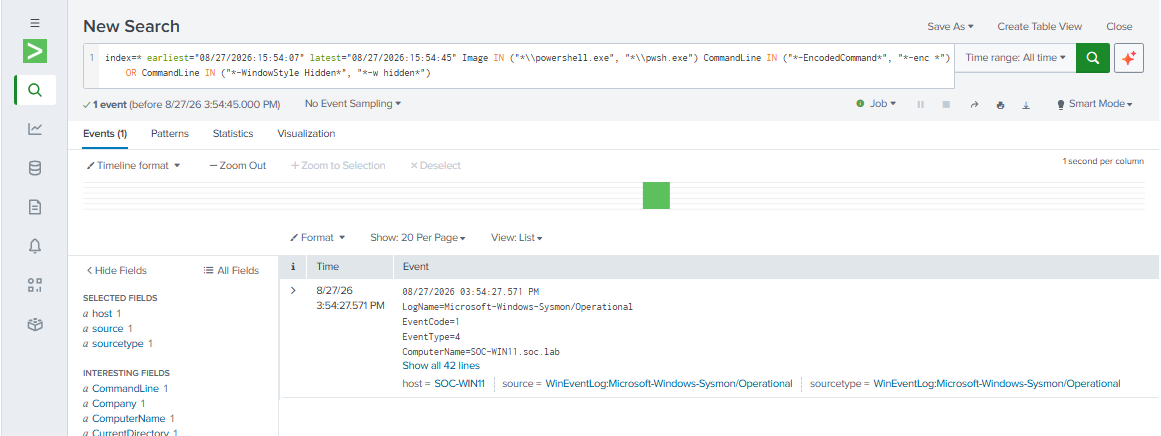Open the Job menu
This screenshot has height=436, width=1161.
877,104
